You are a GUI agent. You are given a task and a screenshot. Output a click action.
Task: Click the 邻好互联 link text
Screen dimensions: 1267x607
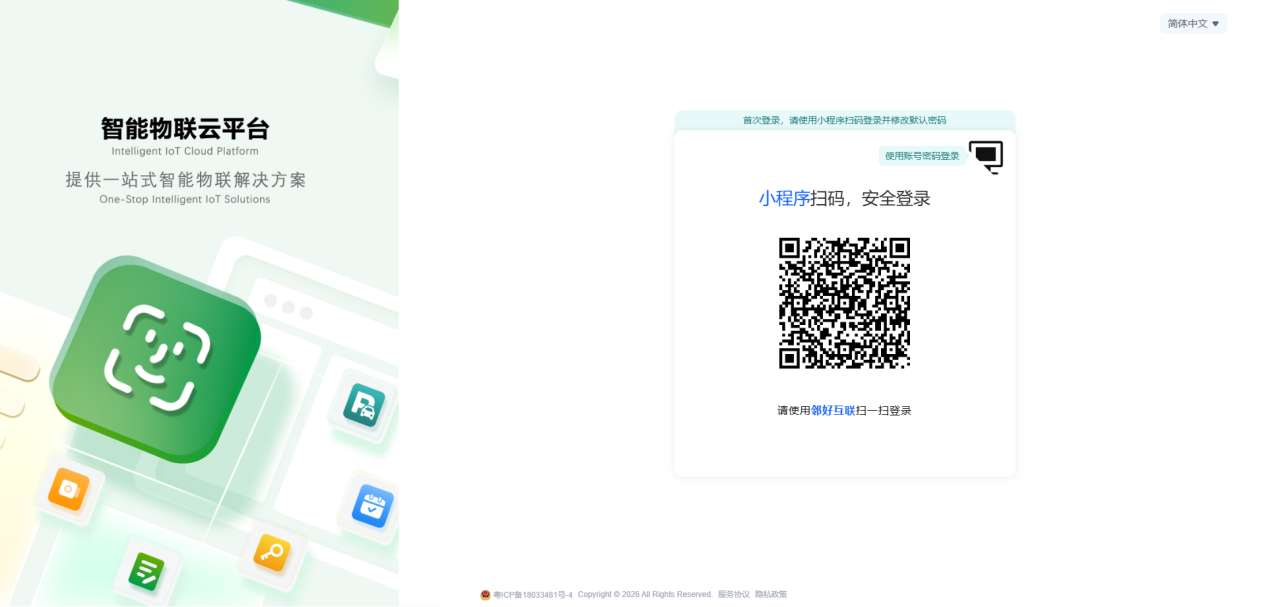(833, 411)
